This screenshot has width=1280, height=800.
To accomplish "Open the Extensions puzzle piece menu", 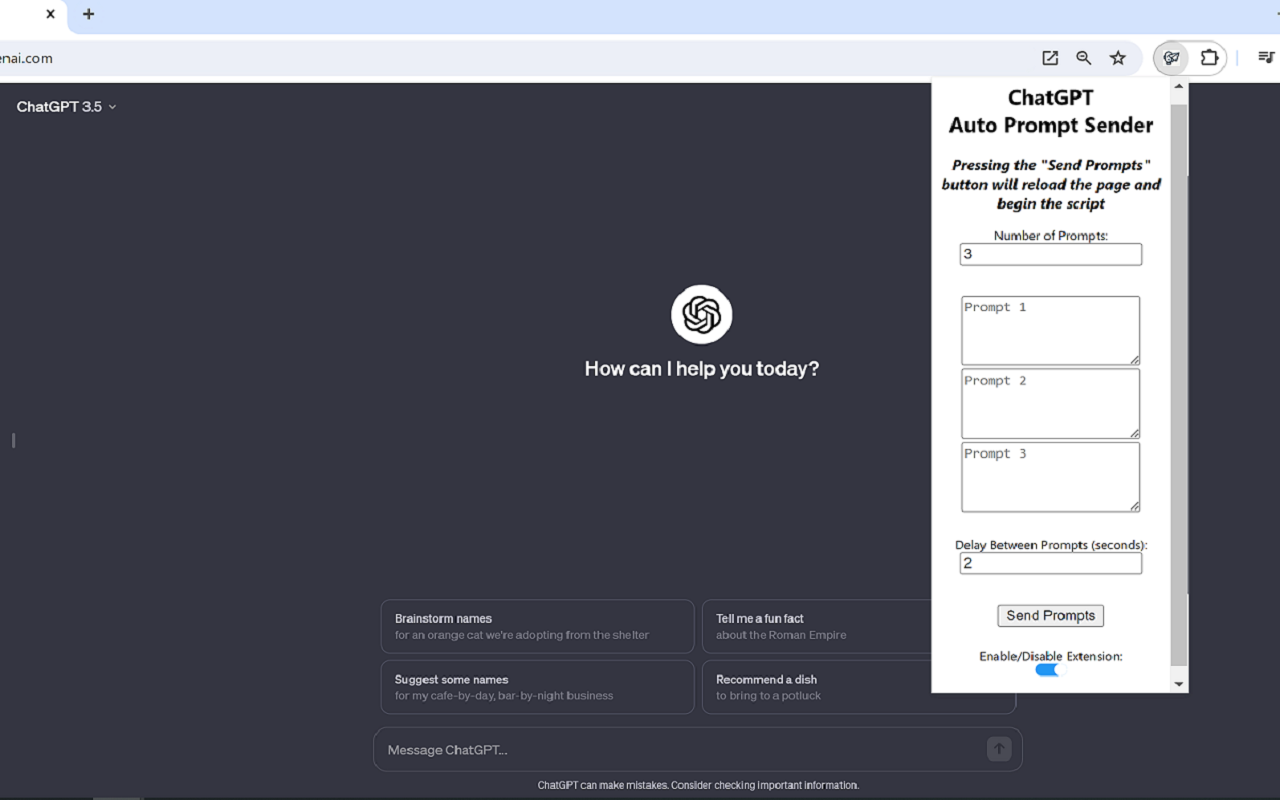I will 1209,58.
